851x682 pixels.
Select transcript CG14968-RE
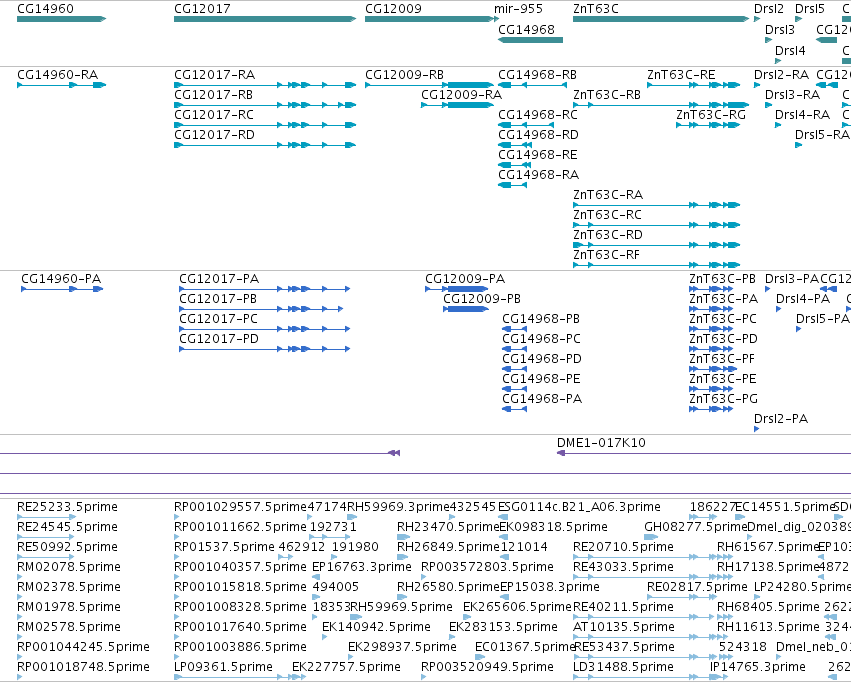tap(538, 155)
